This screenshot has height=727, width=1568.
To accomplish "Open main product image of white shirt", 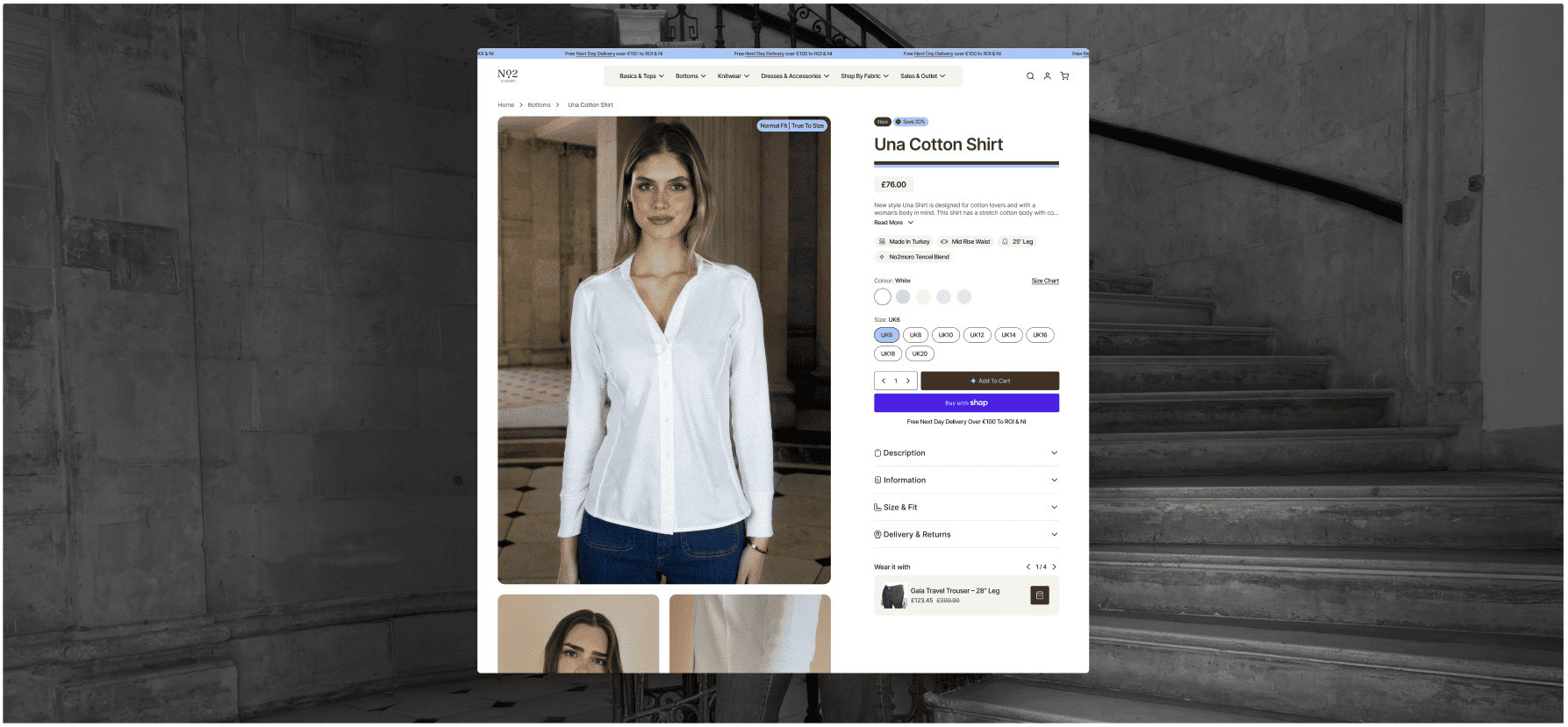I will (x=664, y=351).
